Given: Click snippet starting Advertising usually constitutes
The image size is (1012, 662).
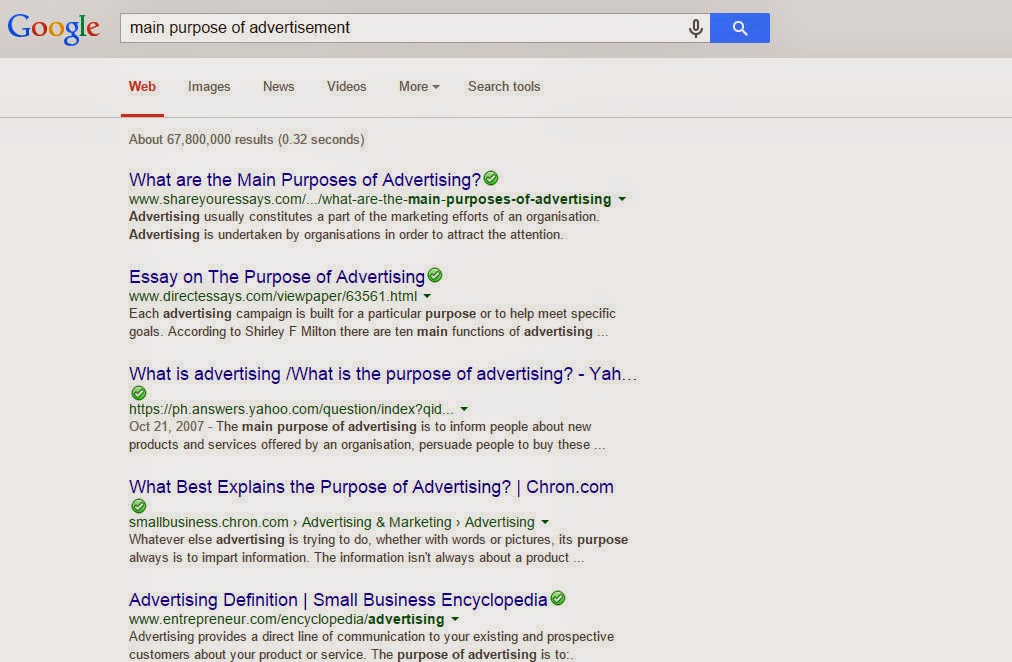Looking at the screenshot, I should [x=364, y=226].
